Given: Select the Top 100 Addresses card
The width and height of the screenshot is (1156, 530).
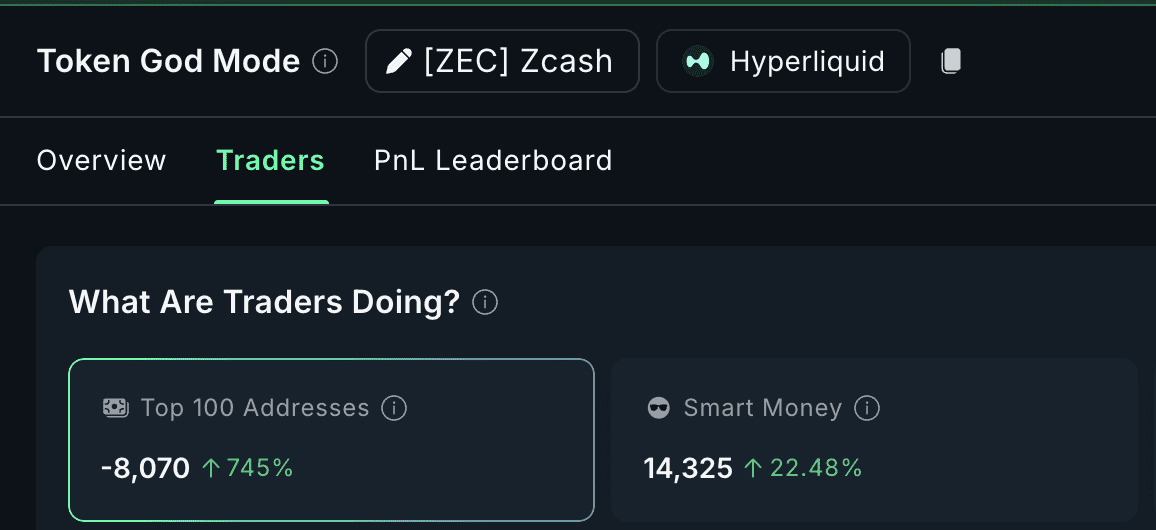Looking at the screenshot, I should coord(331,440).
